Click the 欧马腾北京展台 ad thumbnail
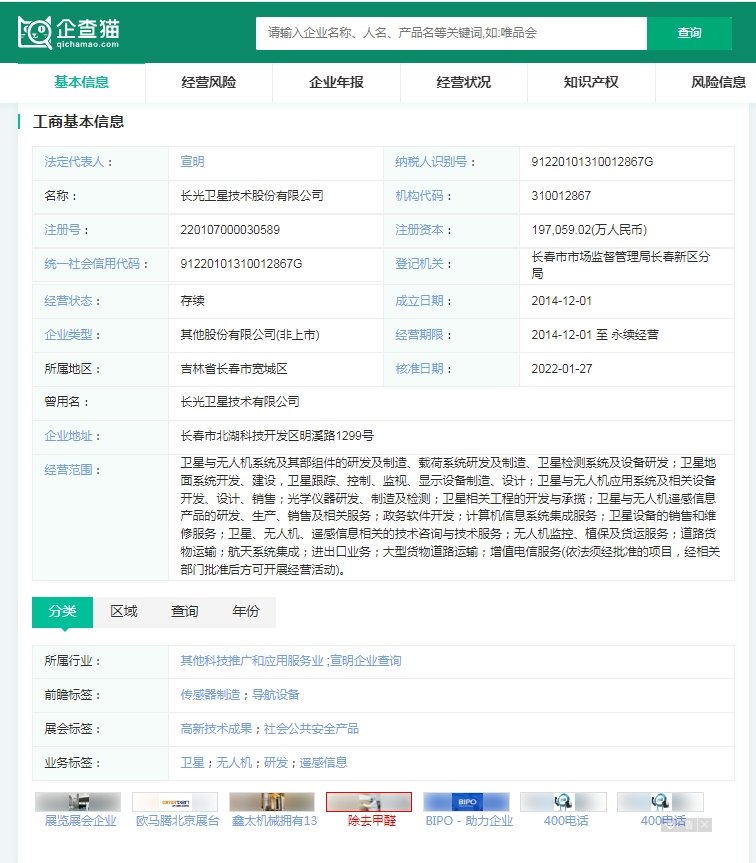 [175, 802]
